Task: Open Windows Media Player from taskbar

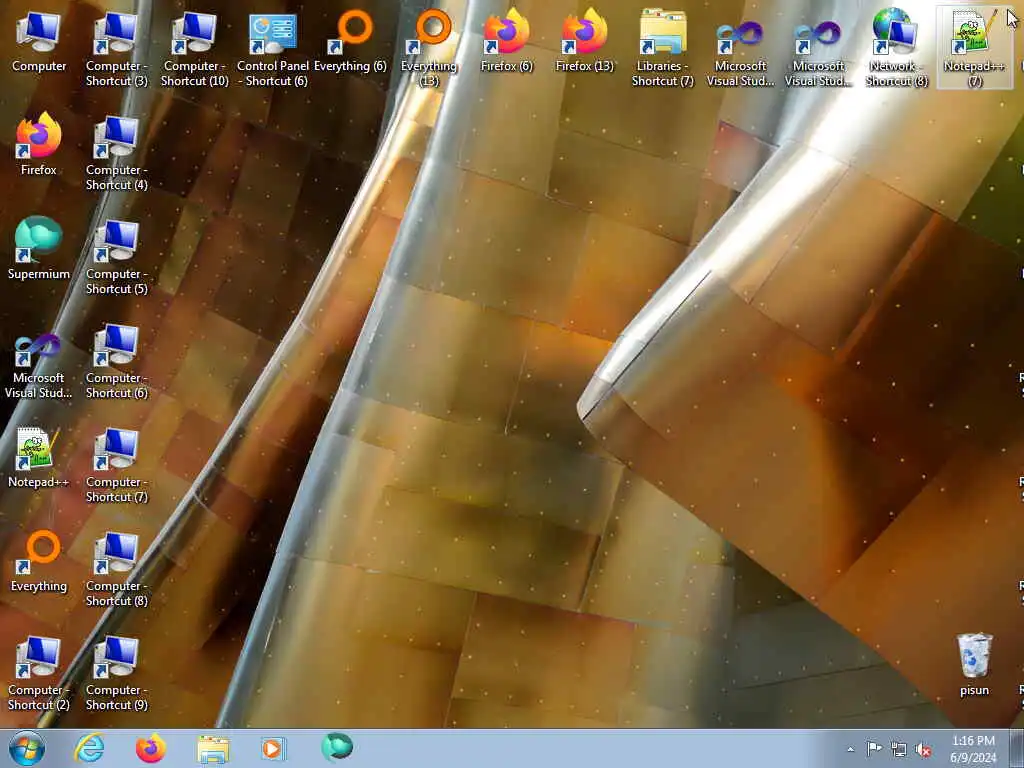Action: (272, 748)
